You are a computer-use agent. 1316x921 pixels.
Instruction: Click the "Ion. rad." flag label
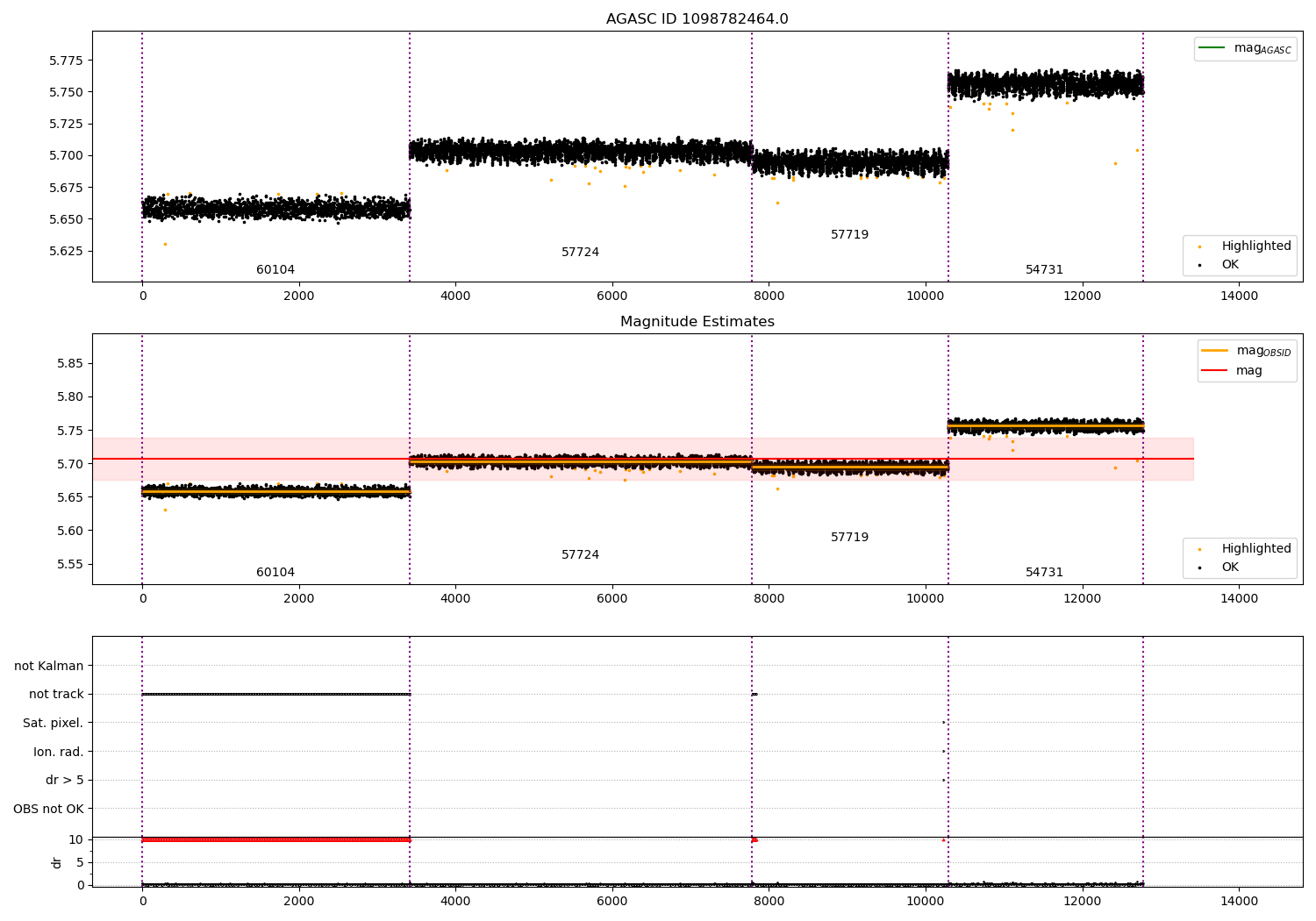[59, 752]
